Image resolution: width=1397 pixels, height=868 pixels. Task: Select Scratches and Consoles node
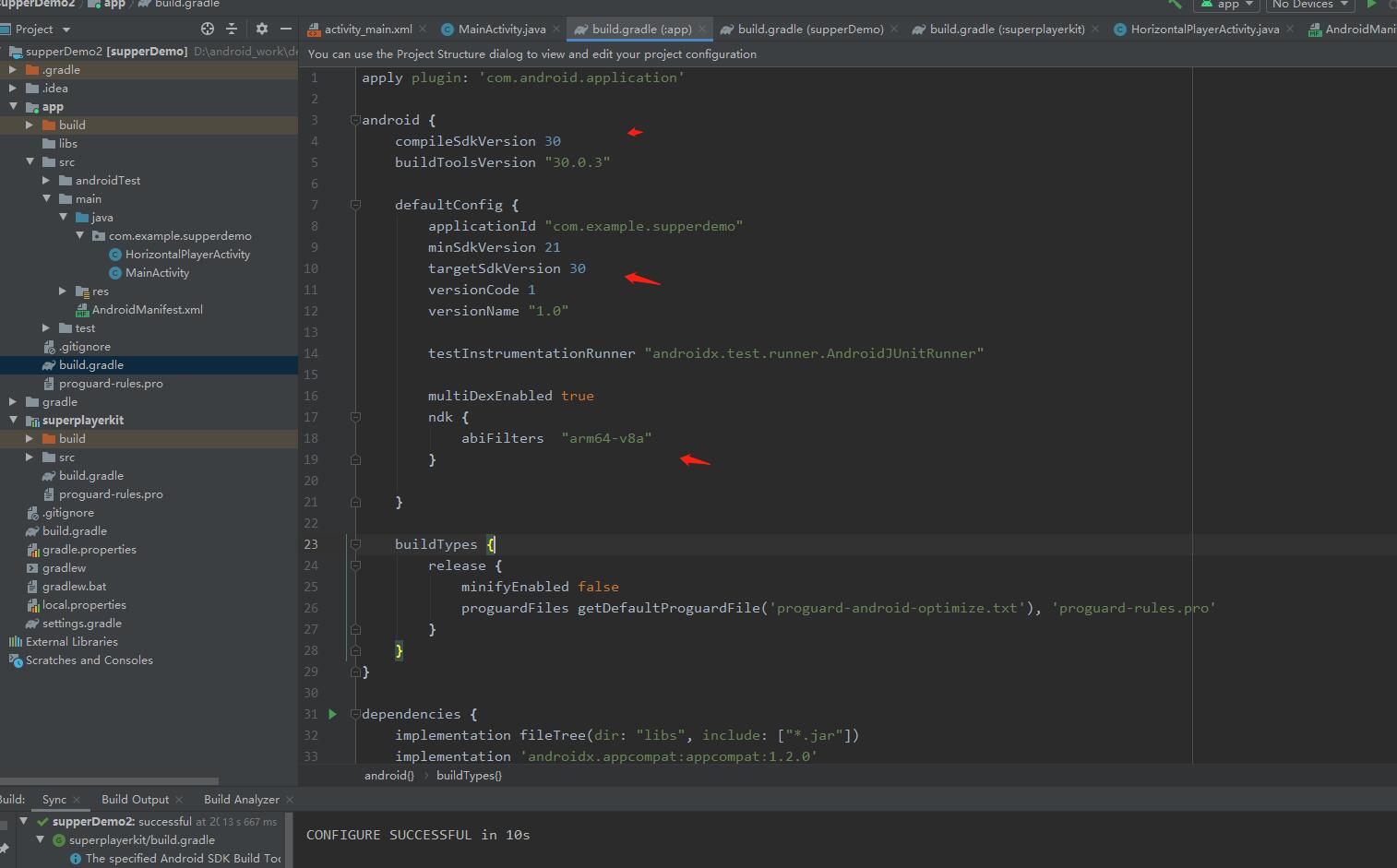89,660
